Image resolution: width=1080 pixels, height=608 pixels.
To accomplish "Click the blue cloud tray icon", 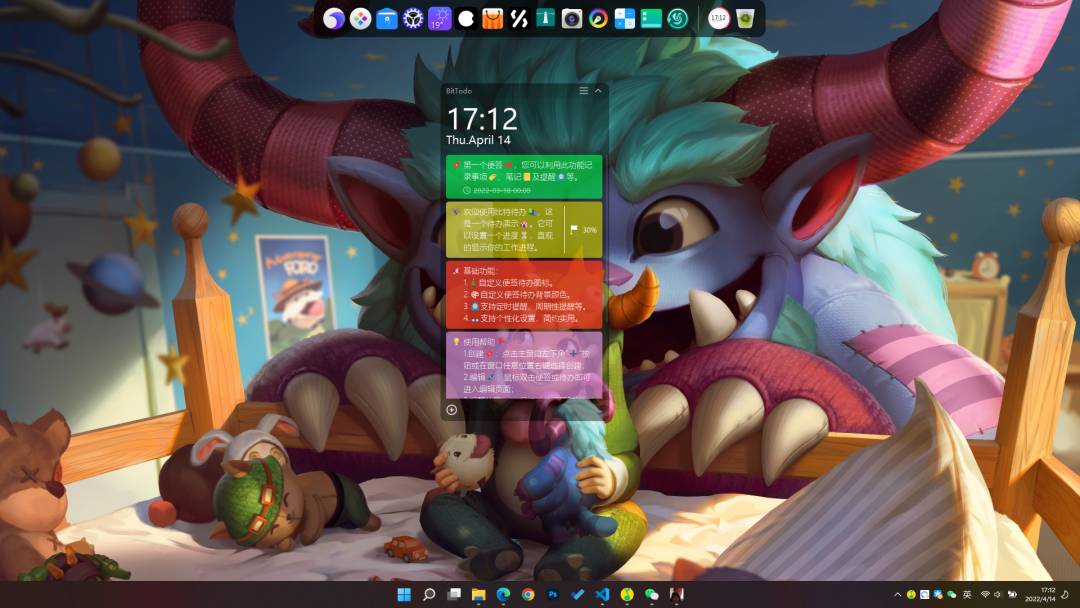I will [938, 595].
